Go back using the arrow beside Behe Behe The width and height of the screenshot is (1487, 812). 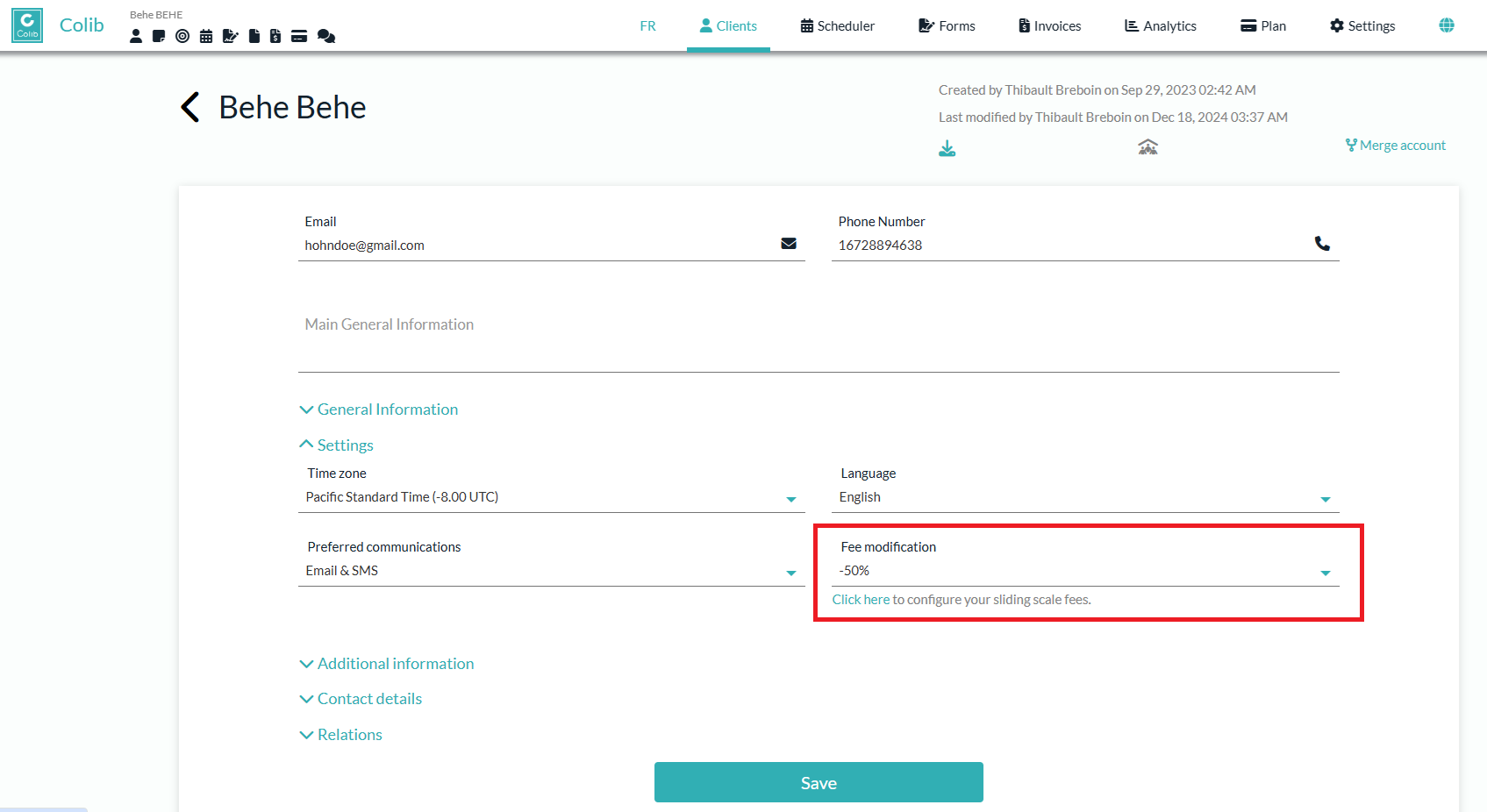(x=190, y=107)
